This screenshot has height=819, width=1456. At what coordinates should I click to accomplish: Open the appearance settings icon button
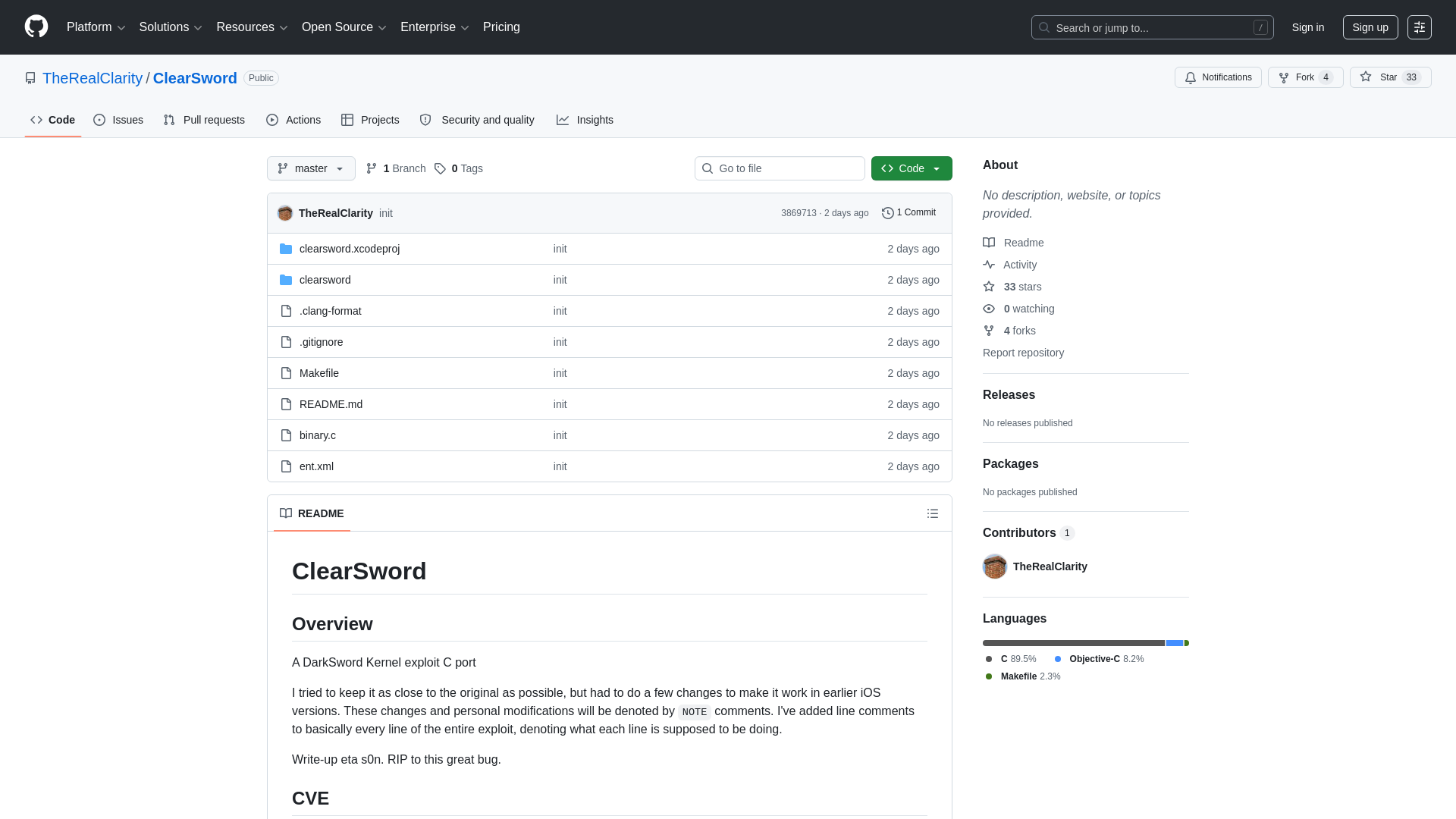[x=1419, y=27]
